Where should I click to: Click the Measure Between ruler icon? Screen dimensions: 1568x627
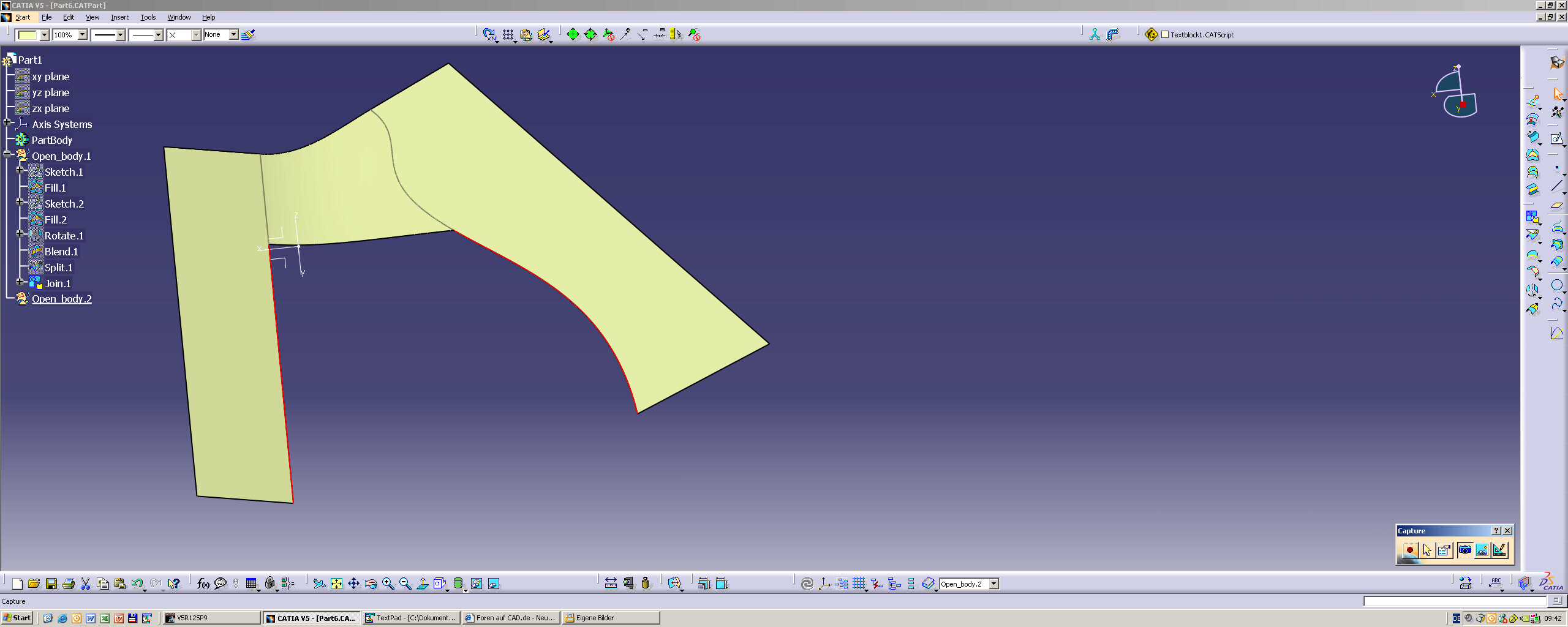[611, 584]
